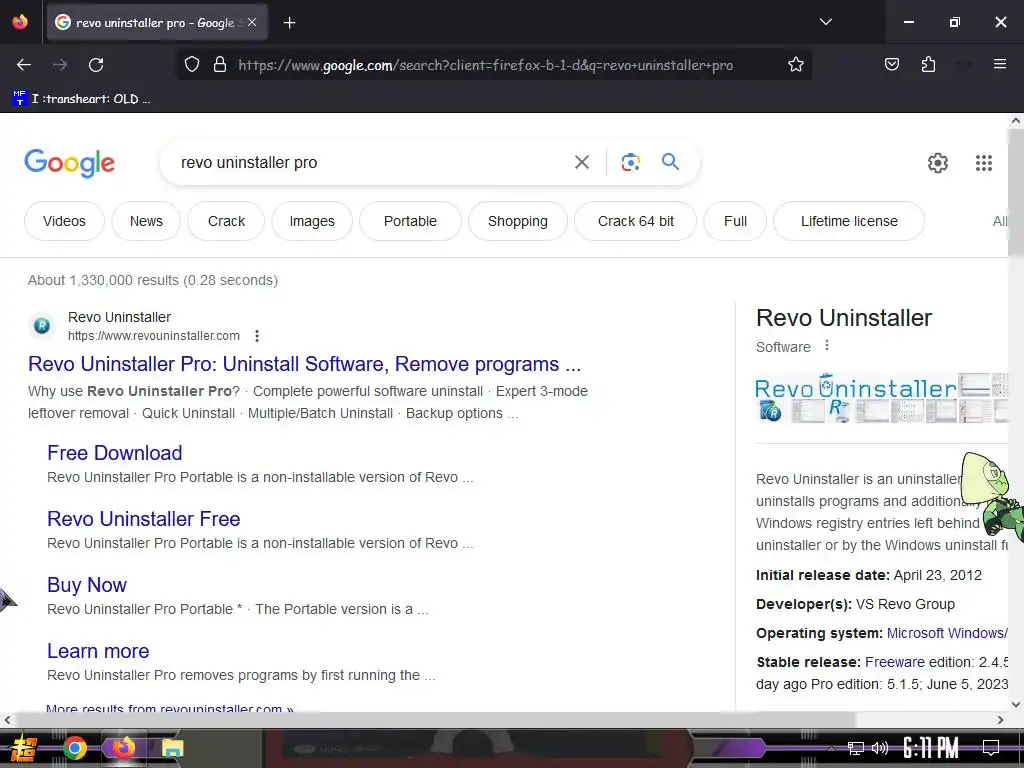The width and height of the screenshot is (1024, 768).
Task: View site security lock info
Action: tap(220, 65)
